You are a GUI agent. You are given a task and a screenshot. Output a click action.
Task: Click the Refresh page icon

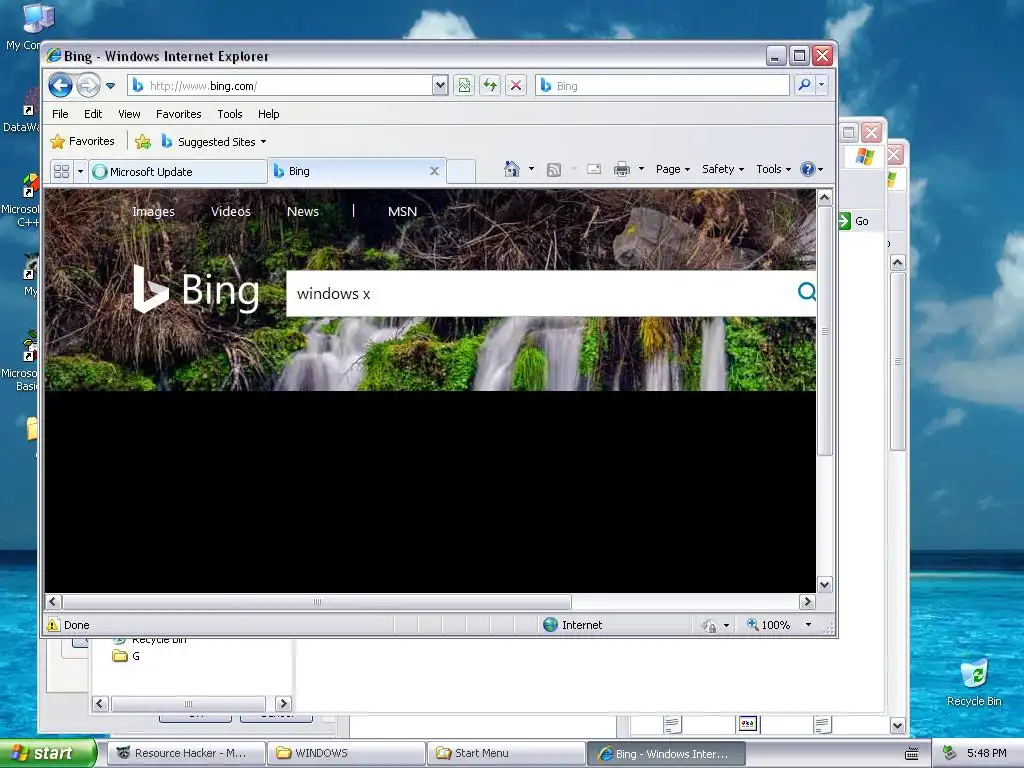click(x=490, y=86)
